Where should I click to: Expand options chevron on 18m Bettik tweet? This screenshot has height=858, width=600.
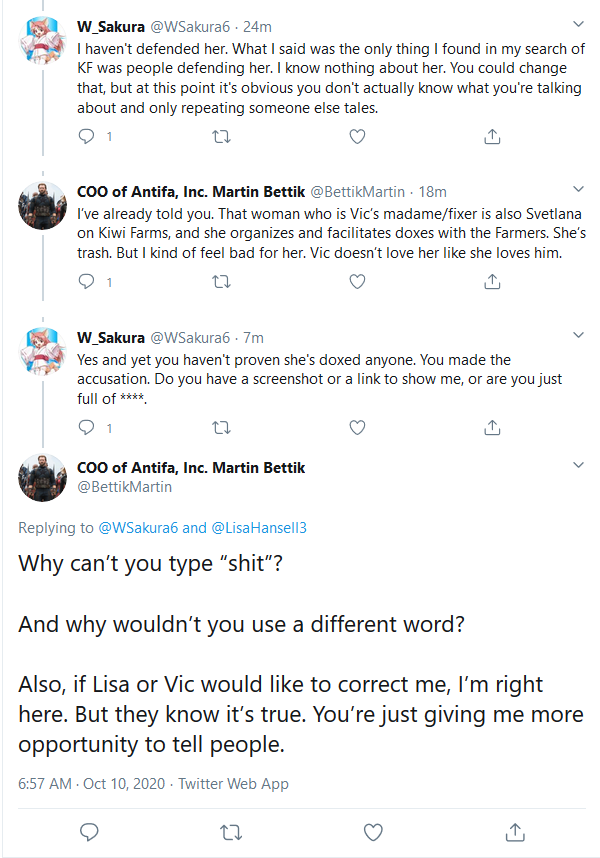(578, 189)
